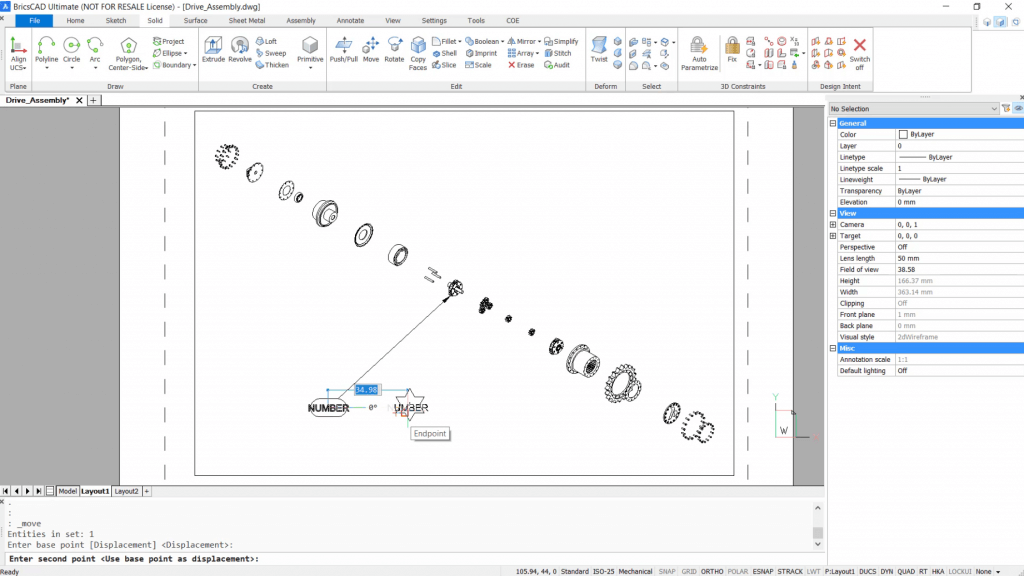Click the Copy Faces tool
Viewport: 1024px width, 576px height.
pyautogui.click(x=418, y=54)
